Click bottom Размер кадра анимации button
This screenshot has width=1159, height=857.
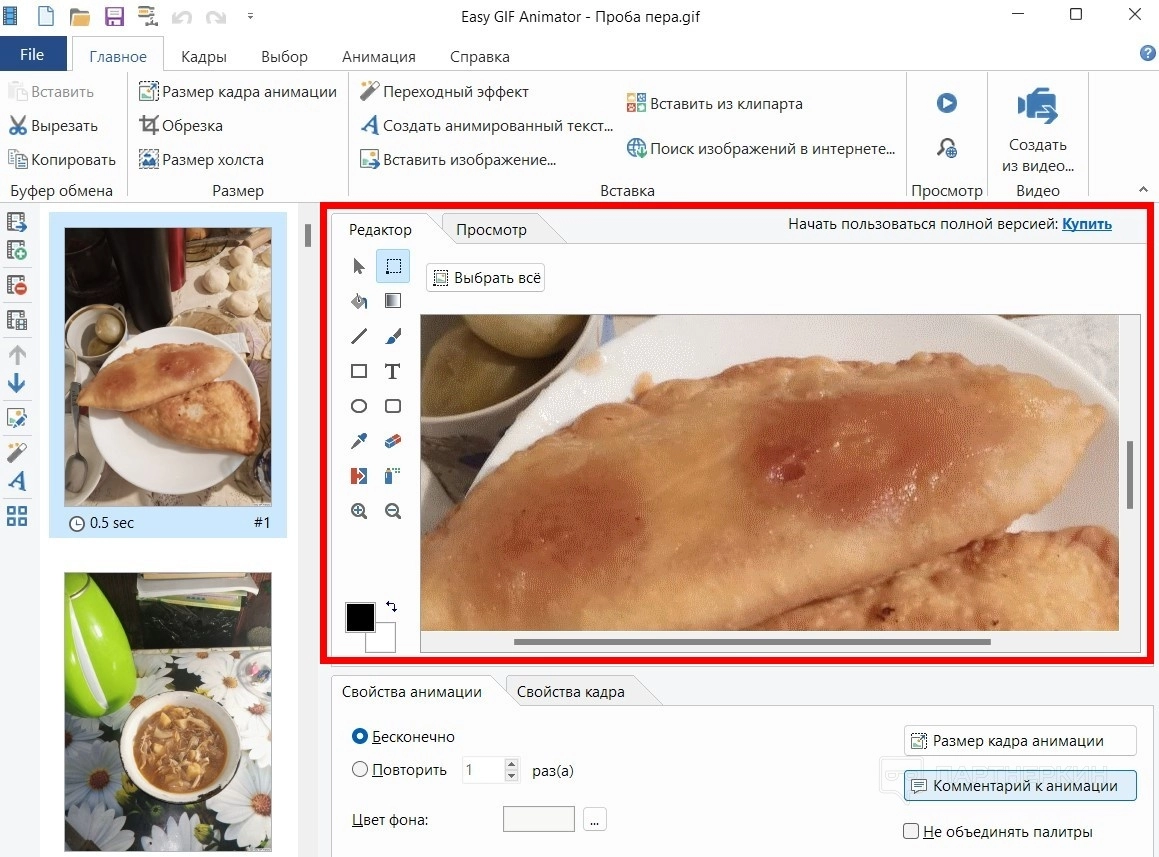(x=1020, y=741)
